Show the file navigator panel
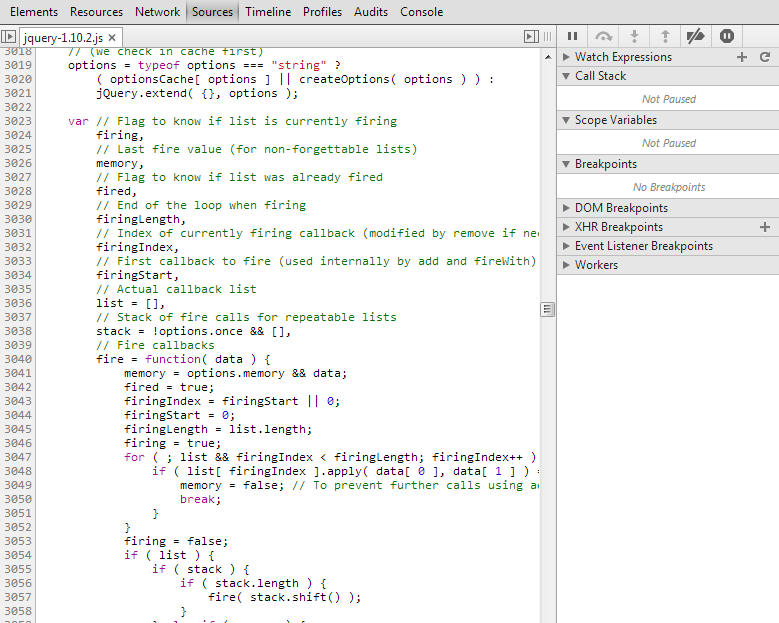Screen dimensions: 779x623 tap(8, 36)
